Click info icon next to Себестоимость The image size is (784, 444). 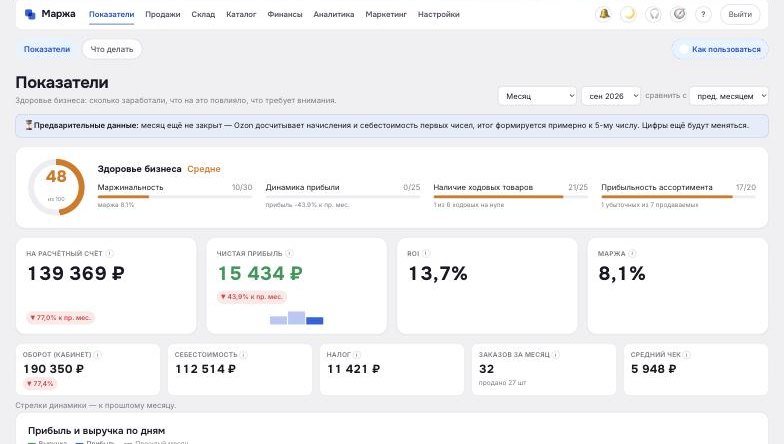pos(244,354)
